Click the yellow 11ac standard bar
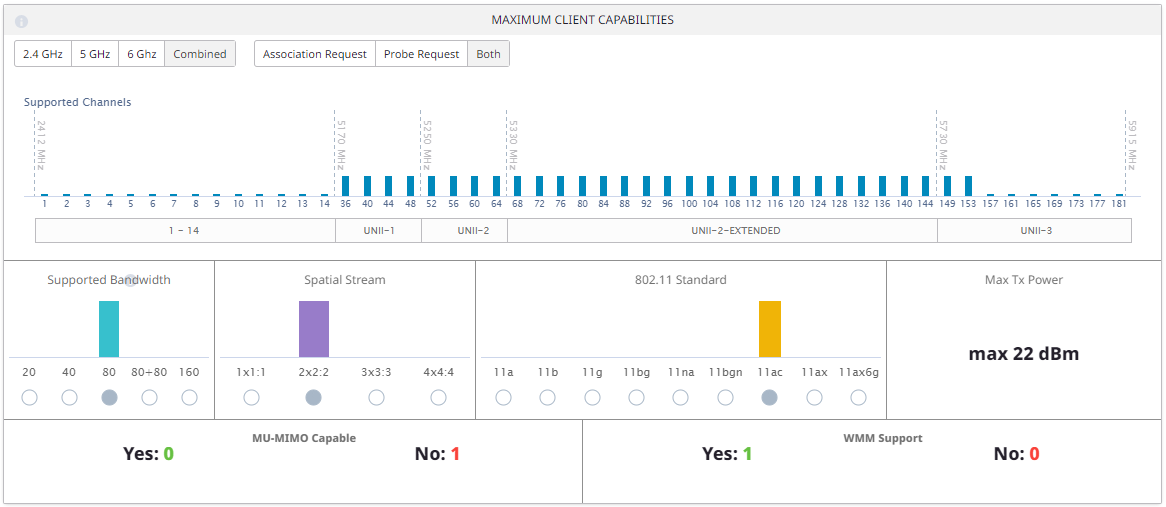This screenshot has width=1166, height=507. point(769,328)
